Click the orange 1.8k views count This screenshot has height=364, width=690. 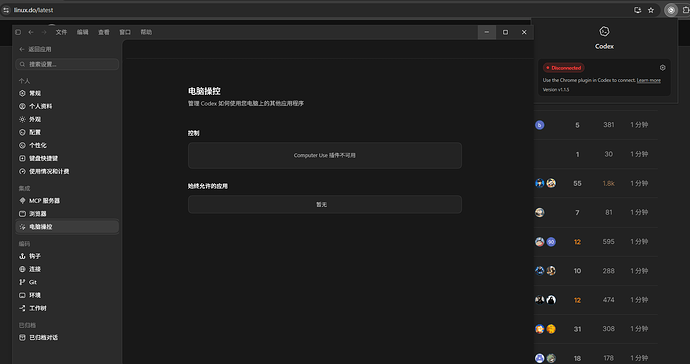[609, 183]
